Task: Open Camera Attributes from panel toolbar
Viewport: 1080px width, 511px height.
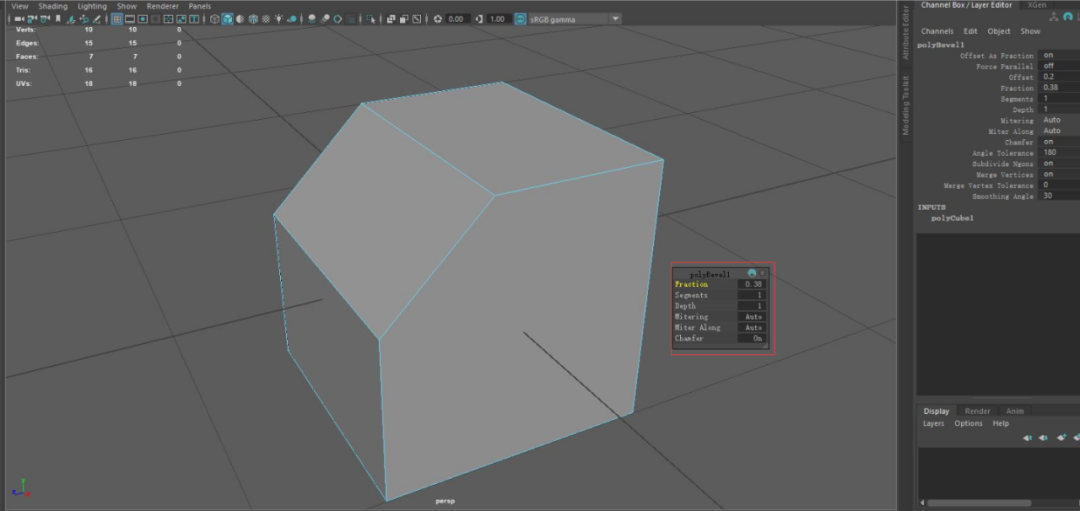Action: point(45,19)
